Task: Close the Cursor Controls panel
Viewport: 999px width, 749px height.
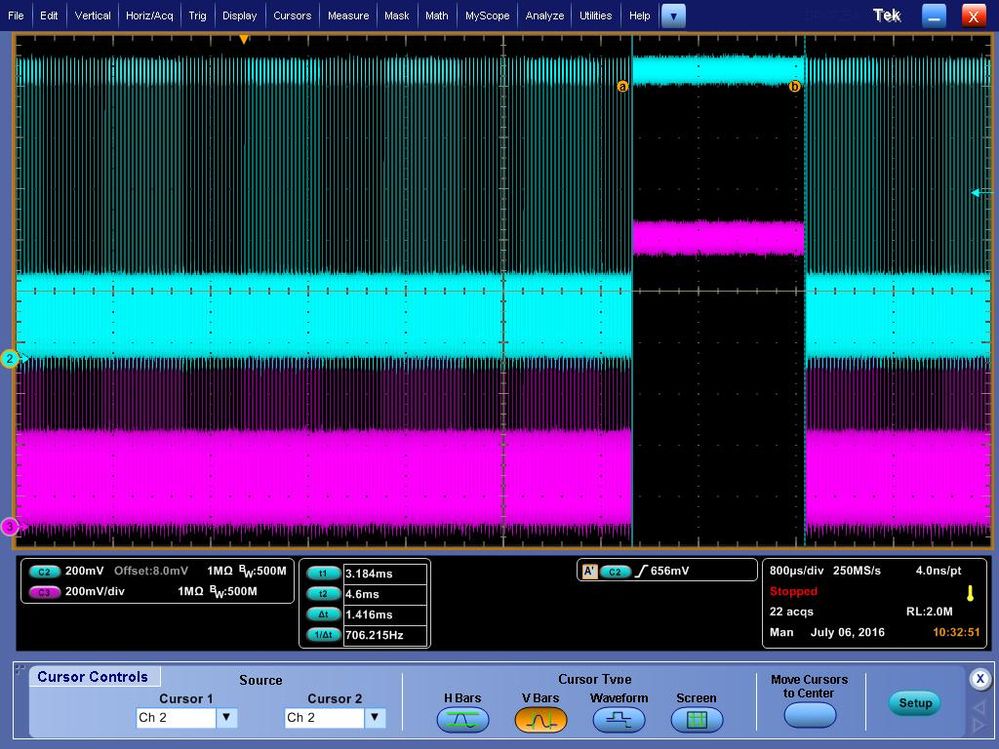Action: click(980, 679)
